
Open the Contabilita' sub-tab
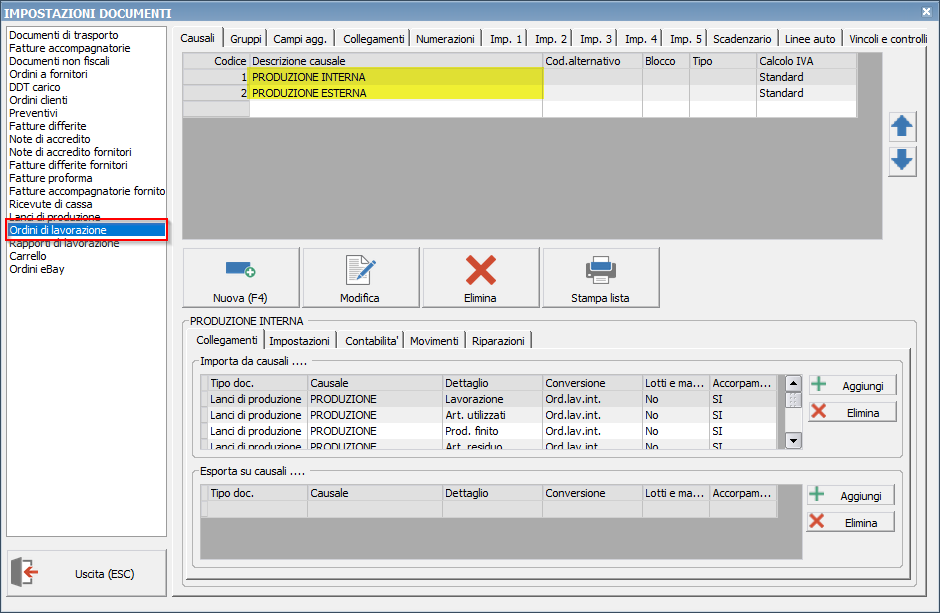click(x=372, y=341)
